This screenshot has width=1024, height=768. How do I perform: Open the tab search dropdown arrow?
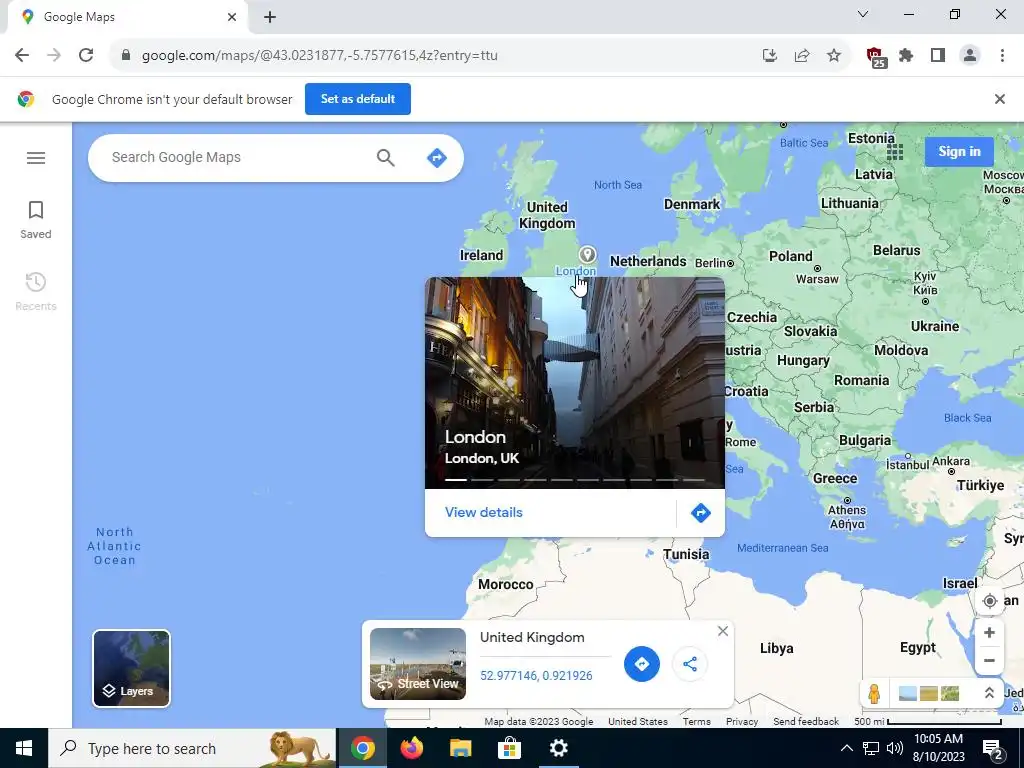[863, 14]
